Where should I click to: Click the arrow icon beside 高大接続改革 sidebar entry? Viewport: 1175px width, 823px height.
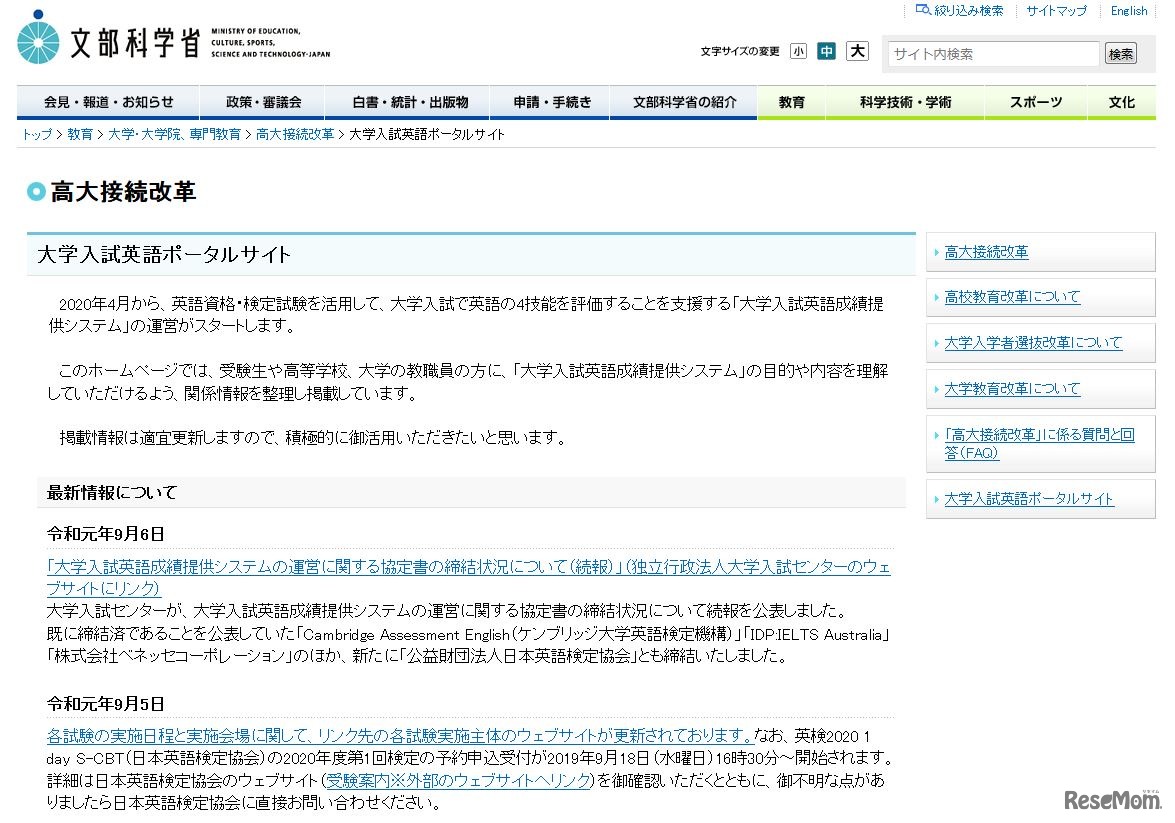coord(935,252)
